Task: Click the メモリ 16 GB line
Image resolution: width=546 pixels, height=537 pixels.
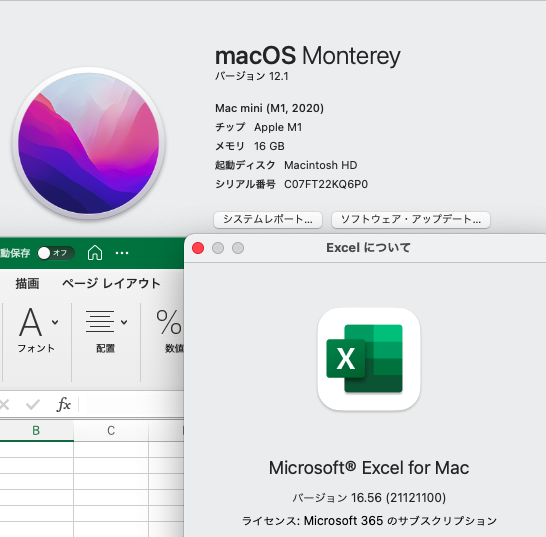Action: point(250,146)
